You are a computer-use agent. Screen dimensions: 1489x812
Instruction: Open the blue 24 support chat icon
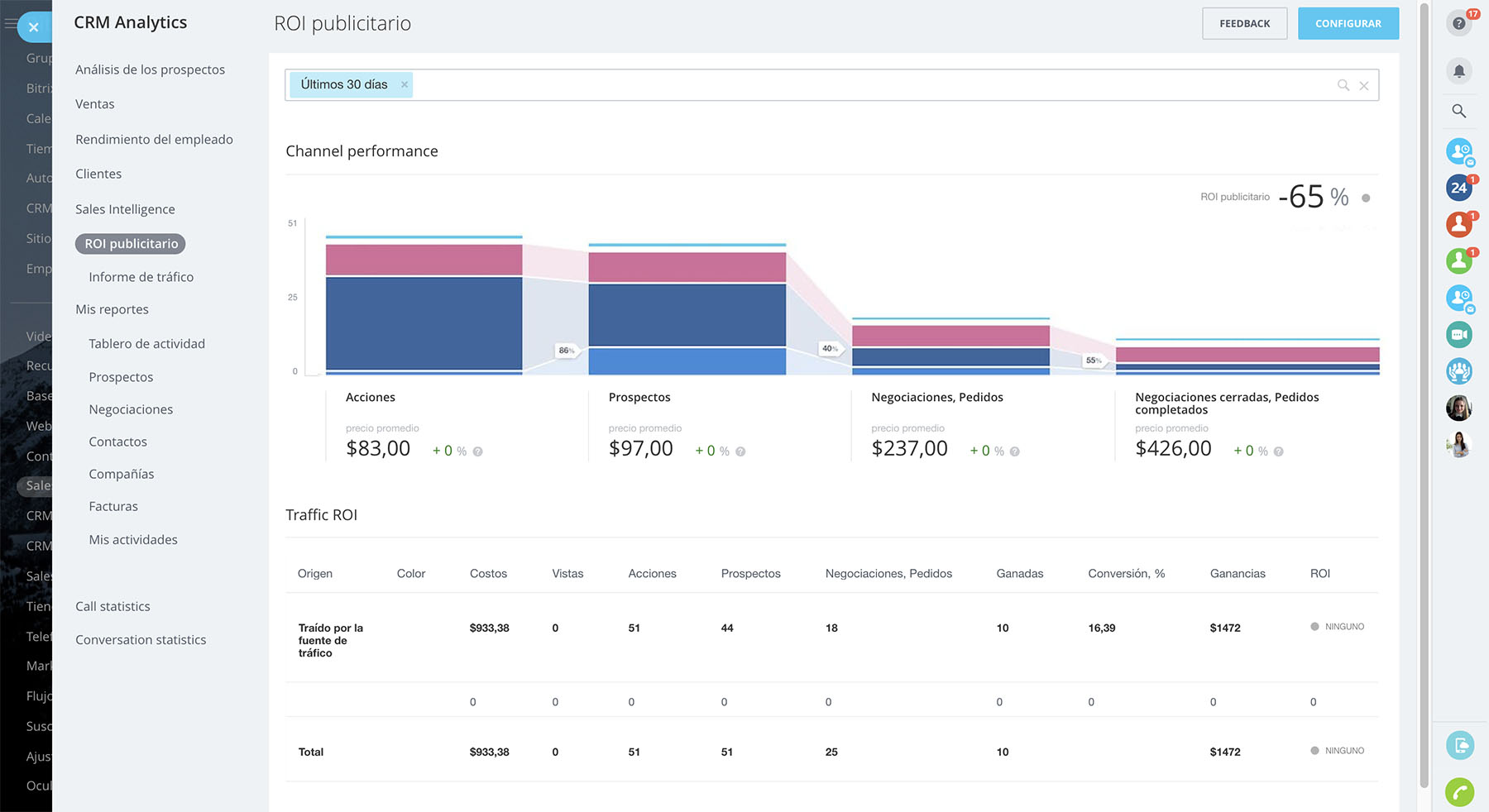coord(1459,188)
